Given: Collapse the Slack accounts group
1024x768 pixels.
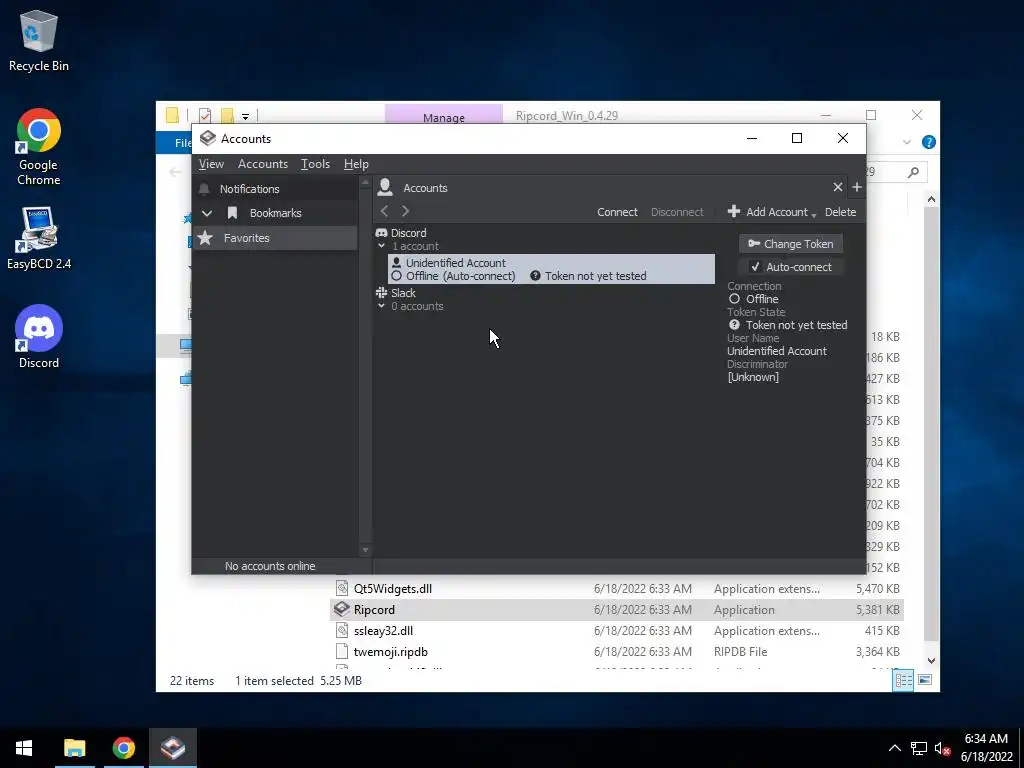Looking at the screenshot, I should (381, 306).
